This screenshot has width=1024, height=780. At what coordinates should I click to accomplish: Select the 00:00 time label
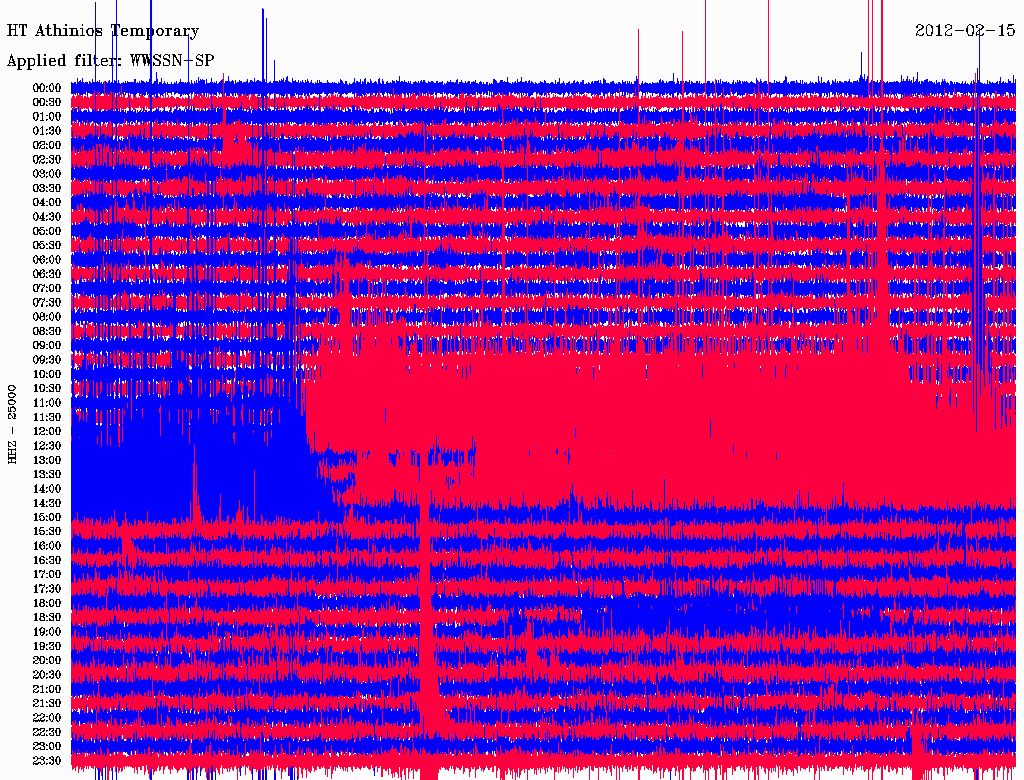click(47, 88)
